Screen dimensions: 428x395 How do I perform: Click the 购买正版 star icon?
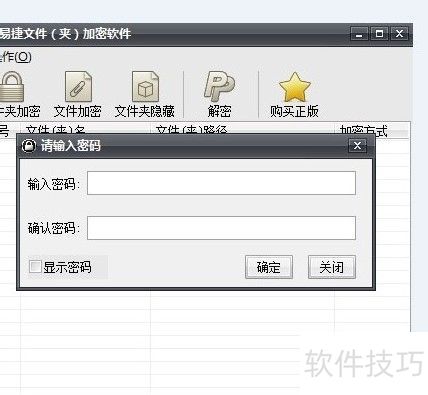(x=295, y=87)
